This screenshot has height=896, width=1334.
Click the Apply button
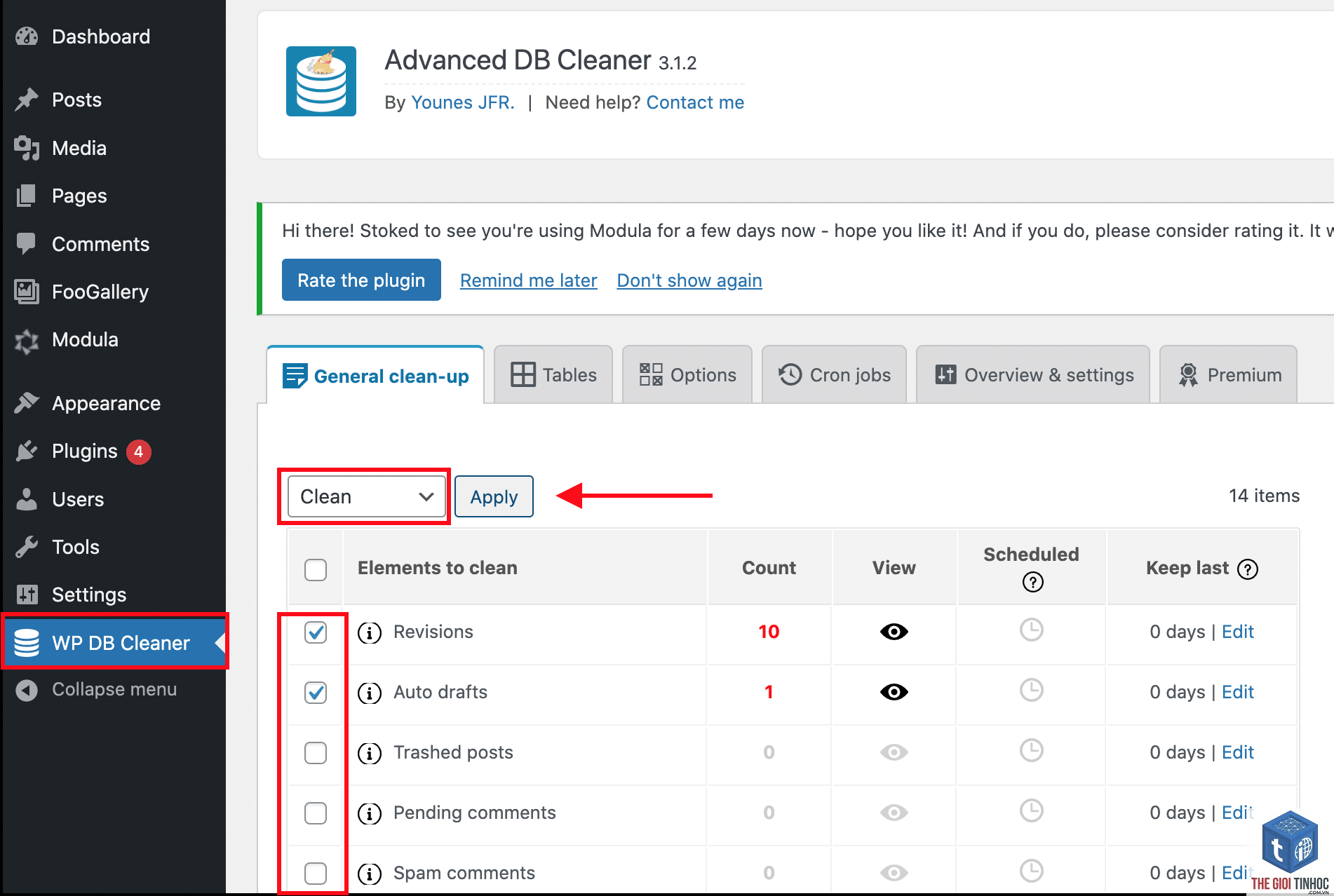[494, 496]
